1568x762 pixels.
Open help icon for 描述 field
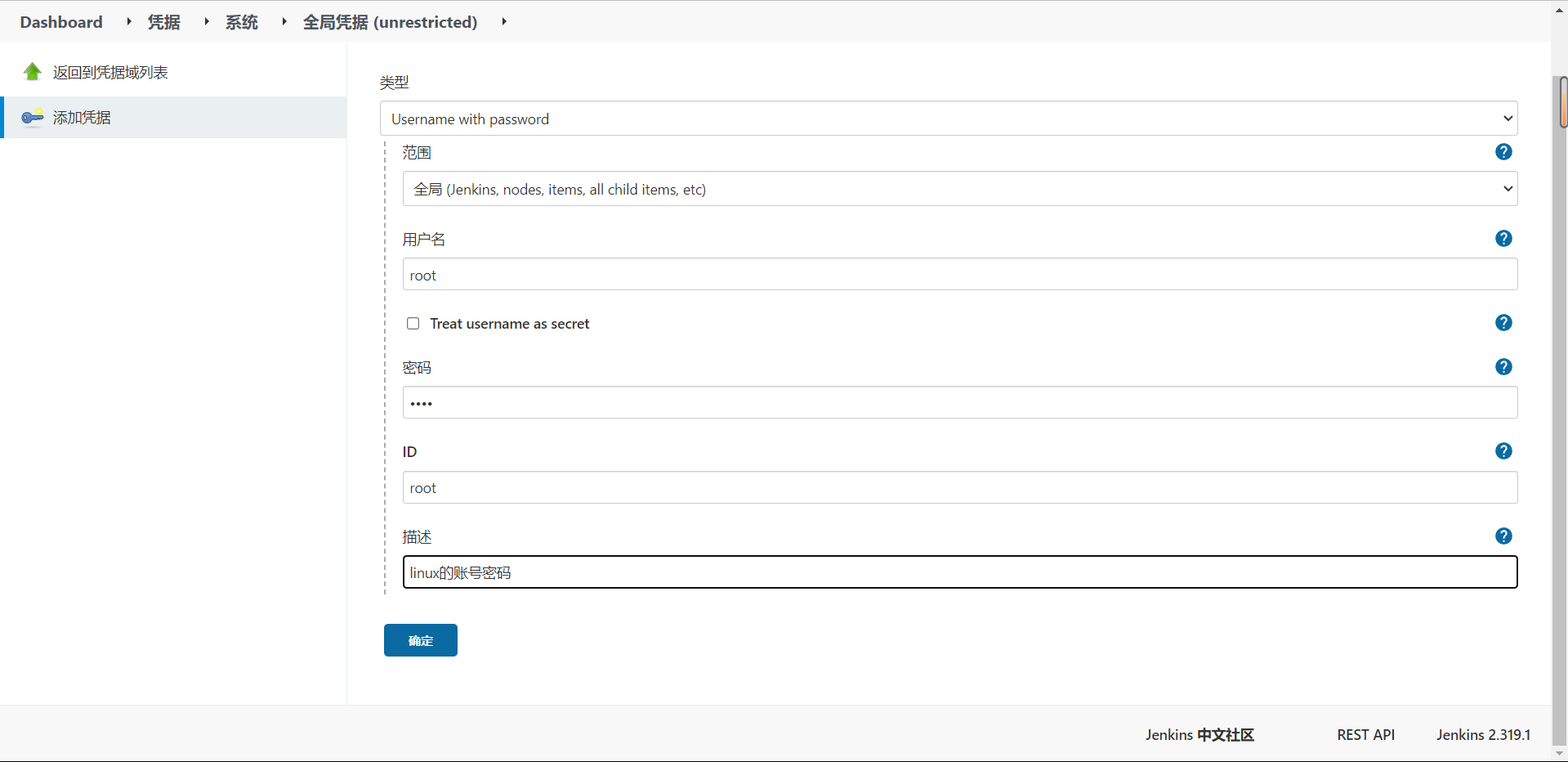pyautogui.click(x=1503, y=536)
